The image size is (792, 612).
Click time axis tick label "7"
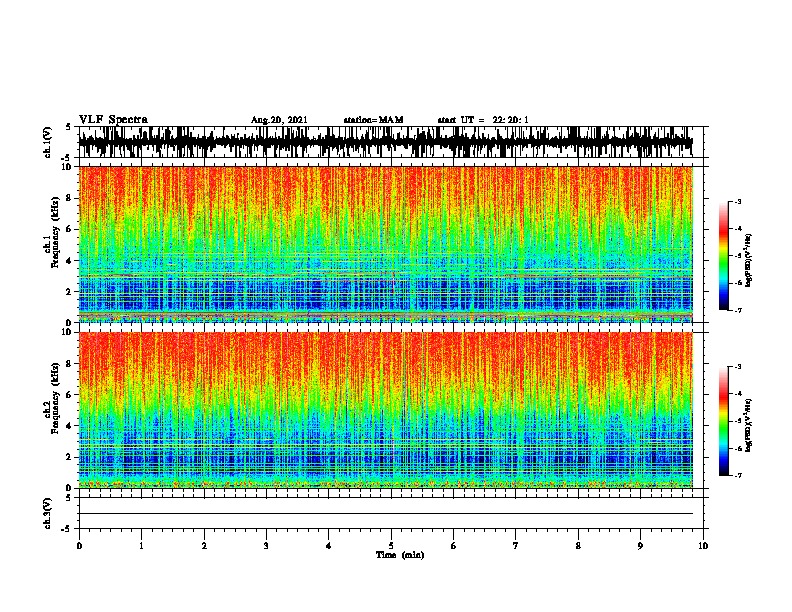516,546
